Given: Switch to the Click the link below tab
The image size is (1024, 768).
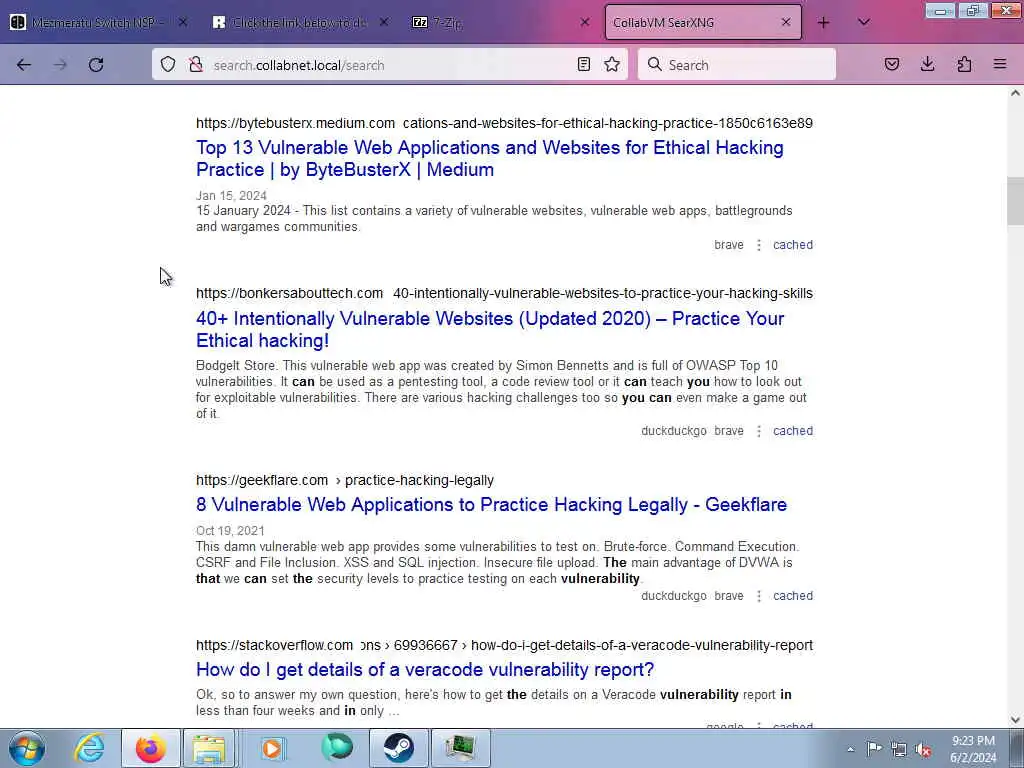Looking at the screenshot, I should (x=297, y=23).
